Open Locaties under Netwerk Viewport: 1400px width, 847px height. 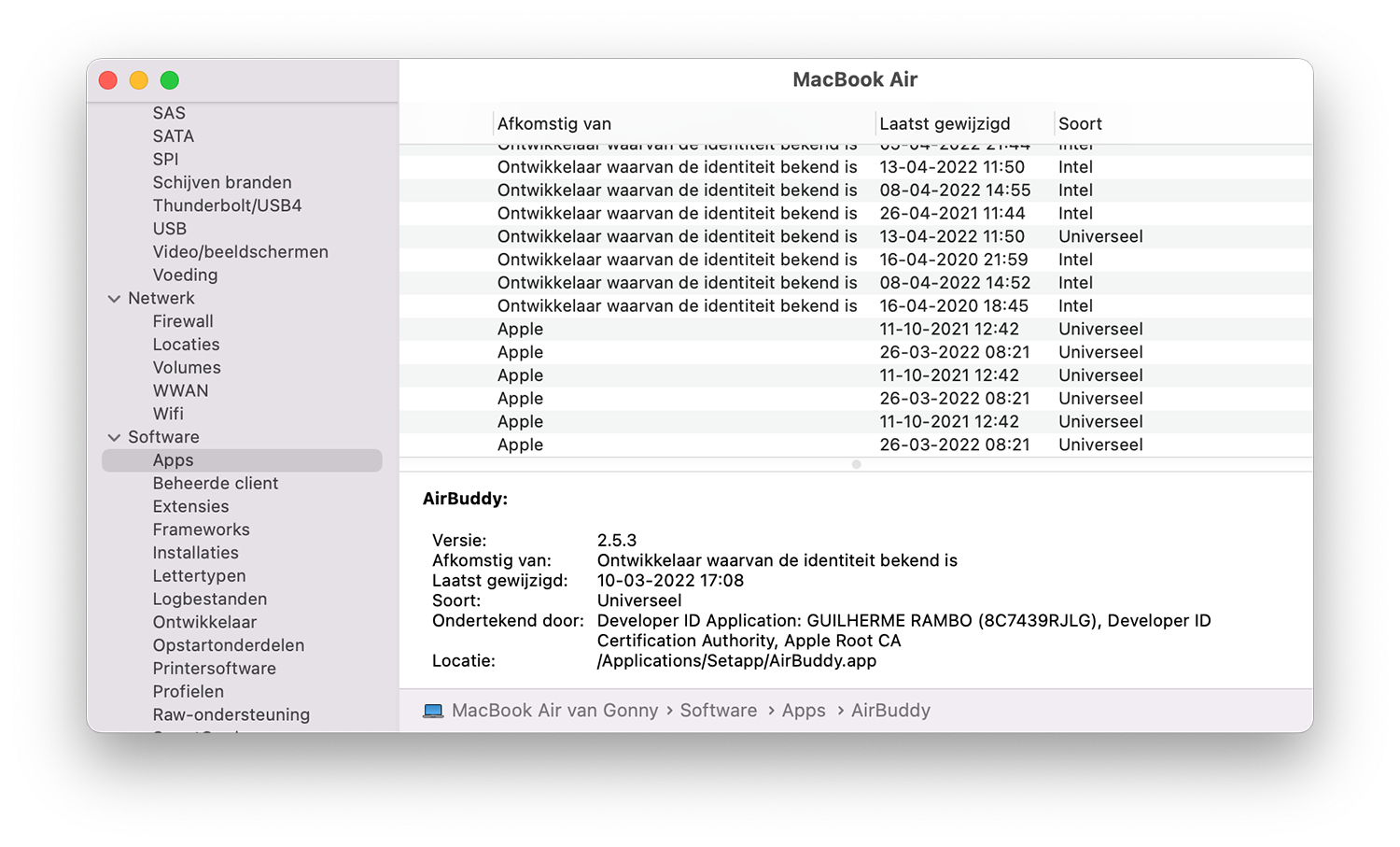coord(187,345)
